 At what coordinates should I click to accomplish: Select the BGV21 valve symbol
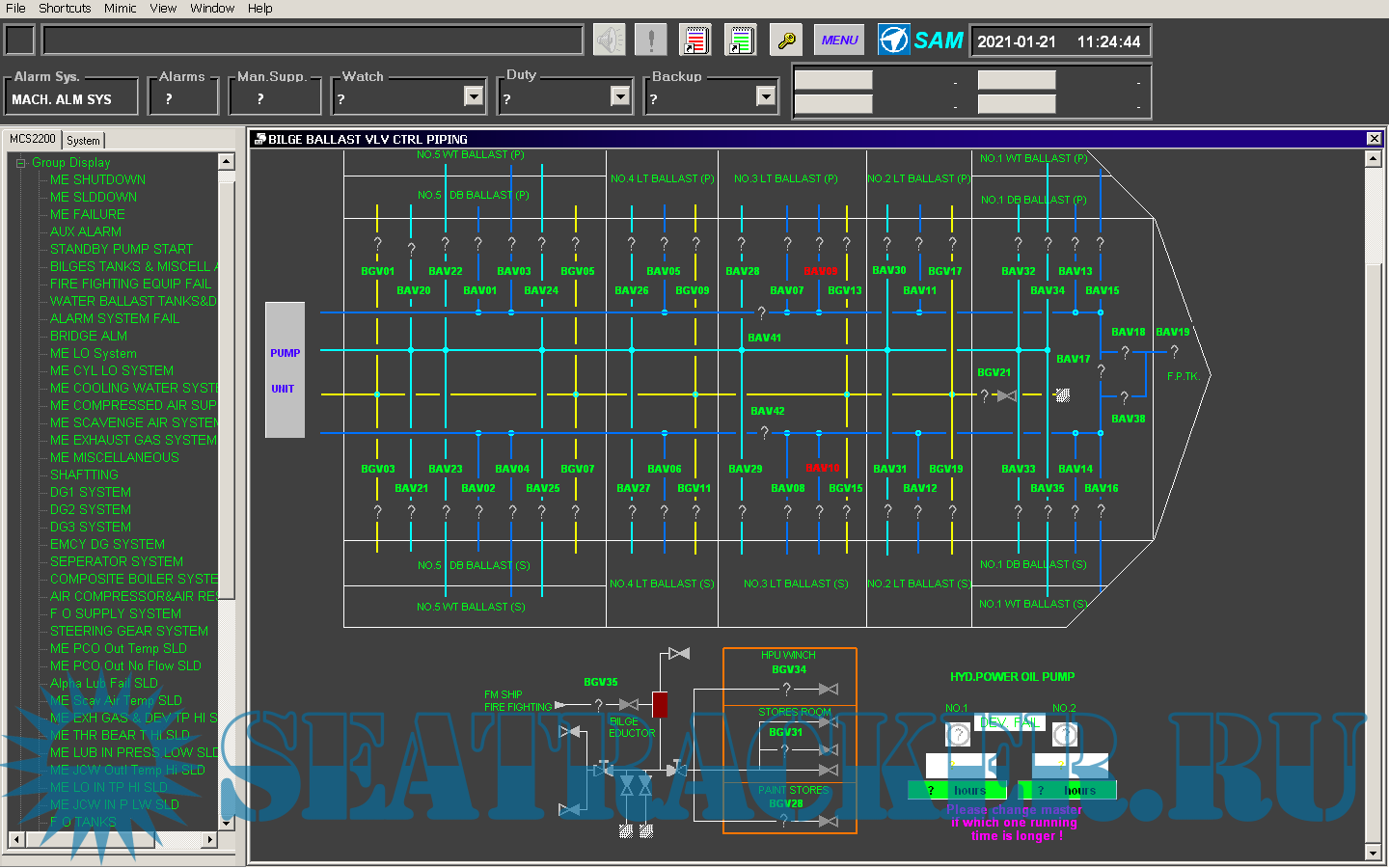click(1006, 395)
